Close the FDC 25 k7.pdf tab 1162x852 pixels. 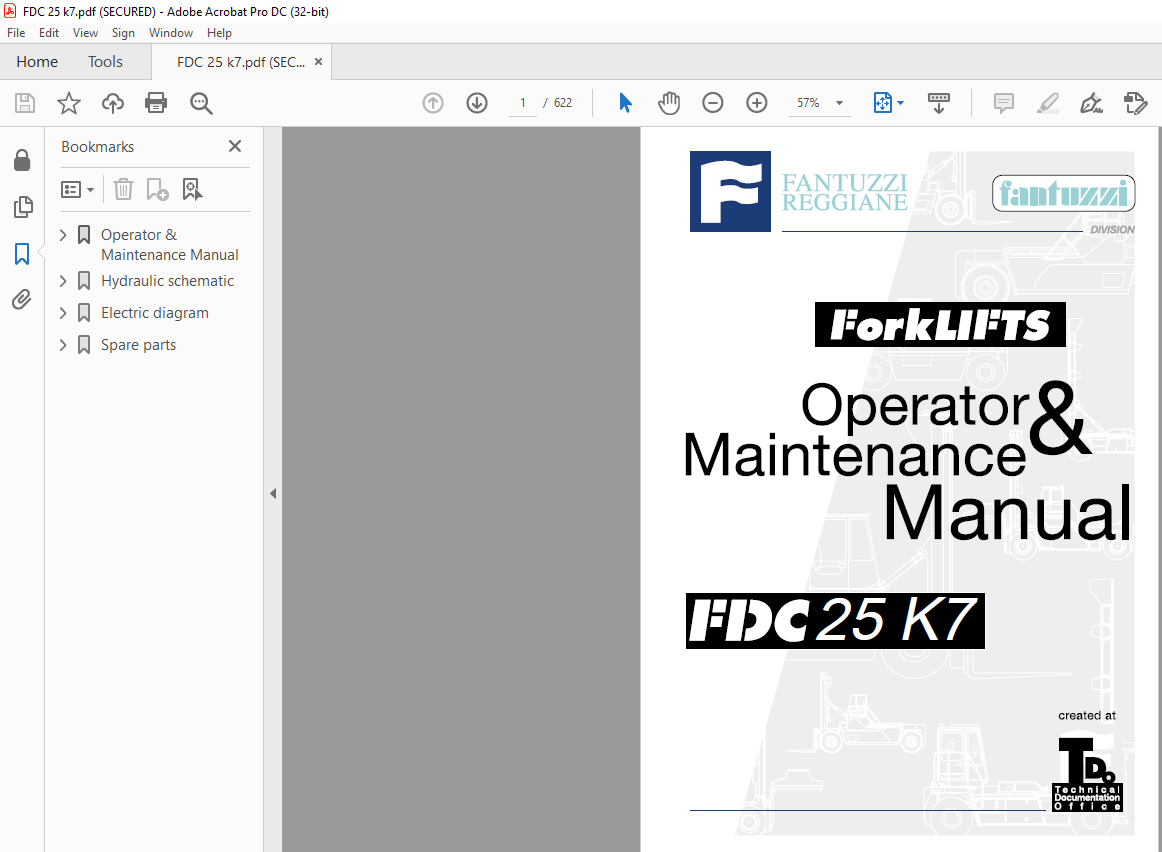pos(319,61)
